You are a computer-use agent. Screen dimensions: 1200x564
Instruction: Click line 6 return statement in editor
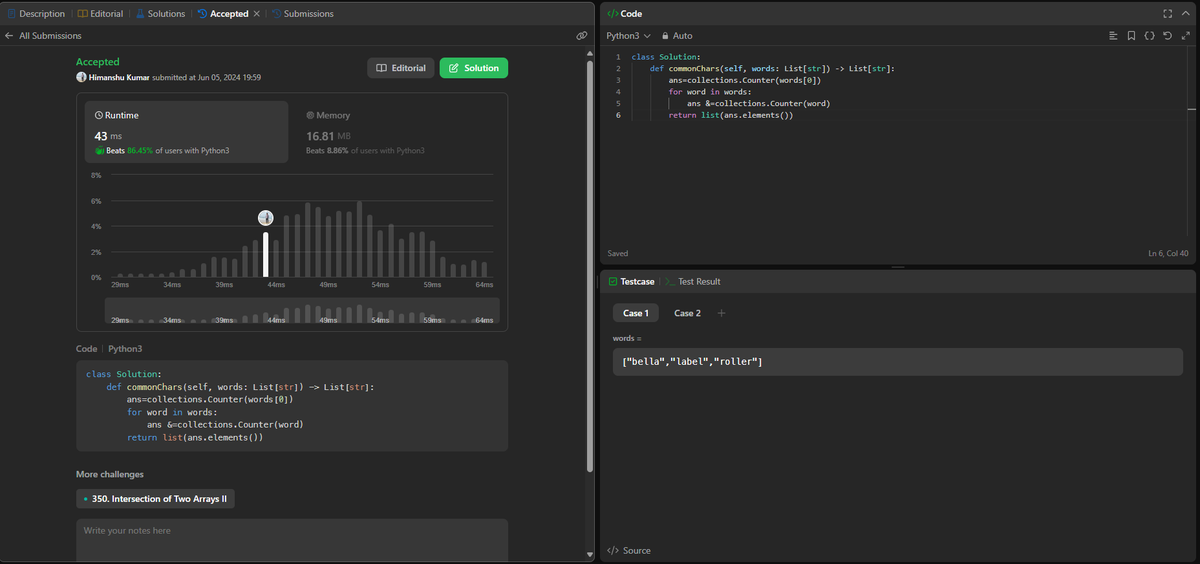point(731,115)
